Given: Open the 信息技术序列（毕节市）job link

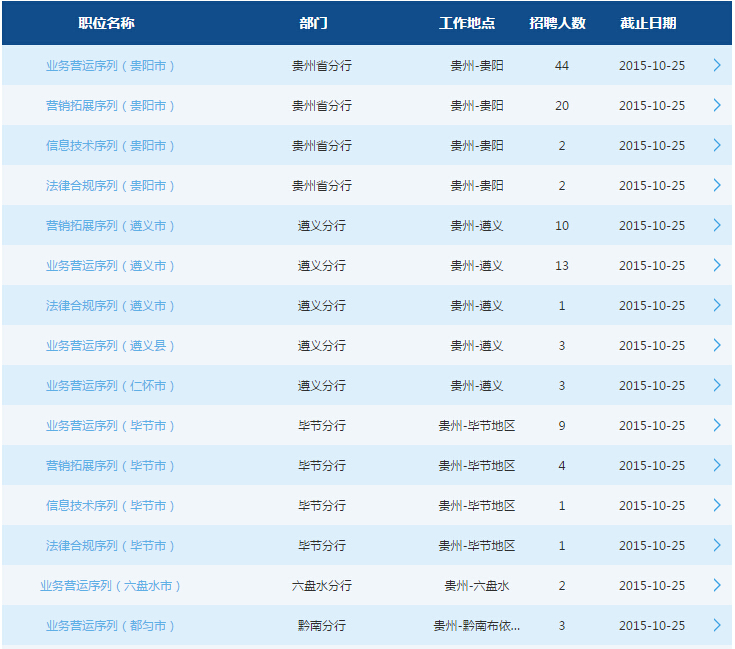Looking at the screenshot, I should pyautogui.click(x=110, y=505).
